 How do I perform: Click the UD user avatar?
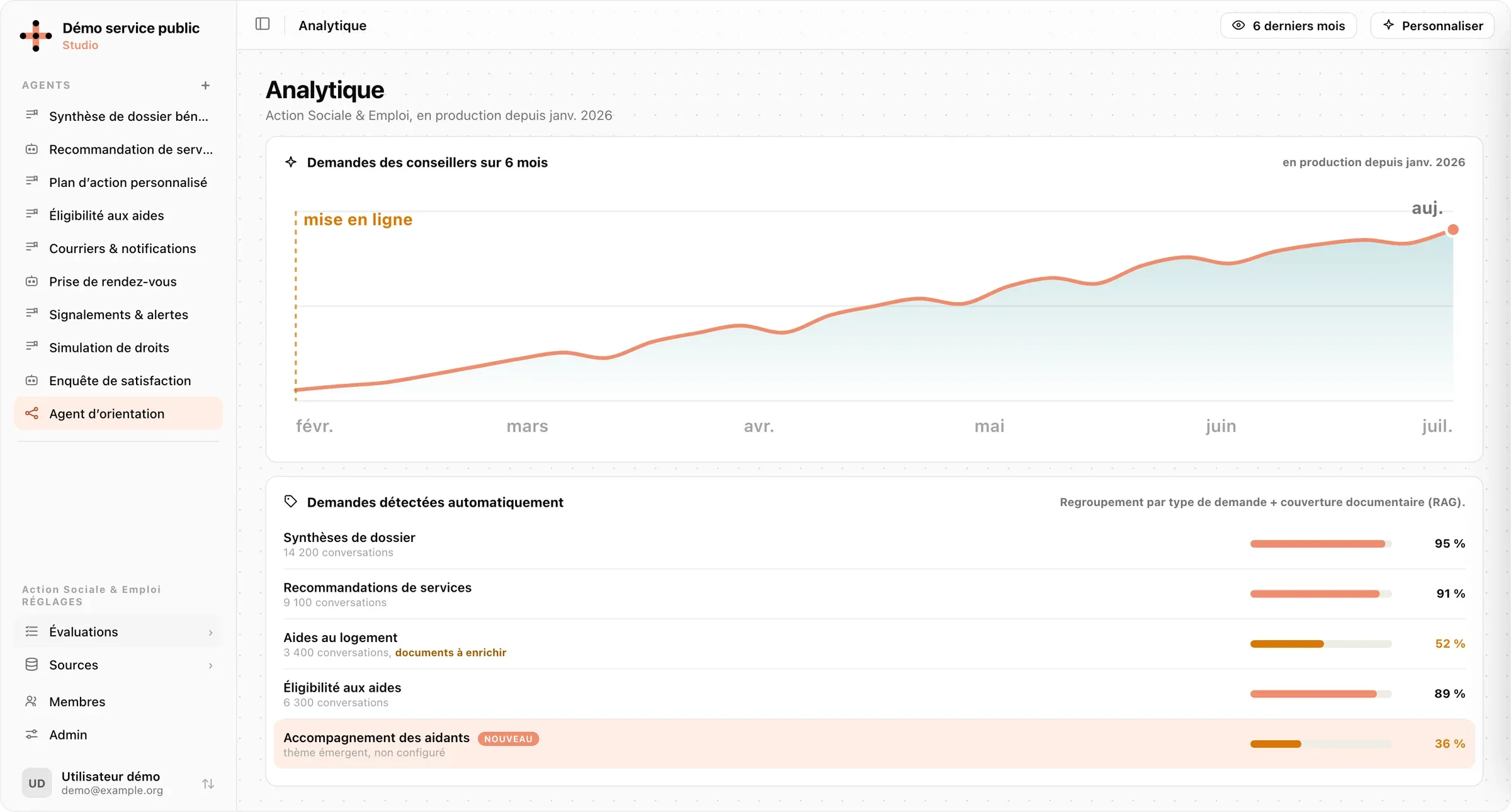click(37, 783)
